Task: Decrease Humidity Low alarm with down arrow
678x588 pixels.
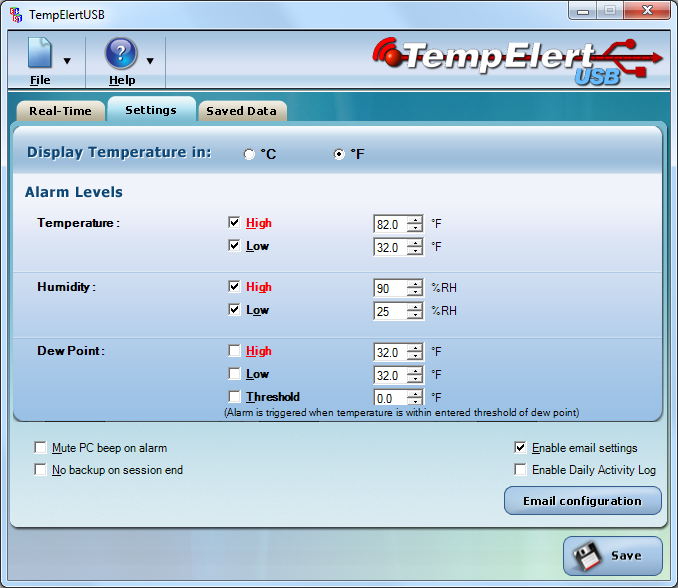Action: [415, 316]
